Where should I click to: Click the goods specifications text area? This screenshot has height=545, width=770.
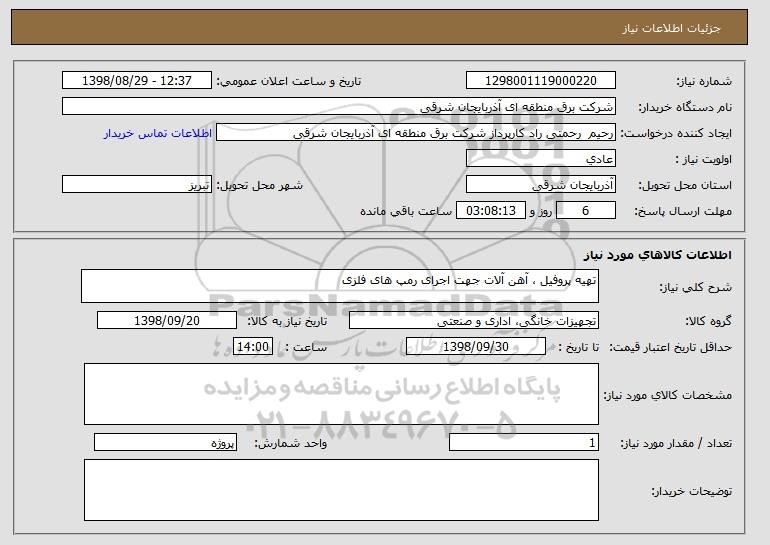[341, 394]
